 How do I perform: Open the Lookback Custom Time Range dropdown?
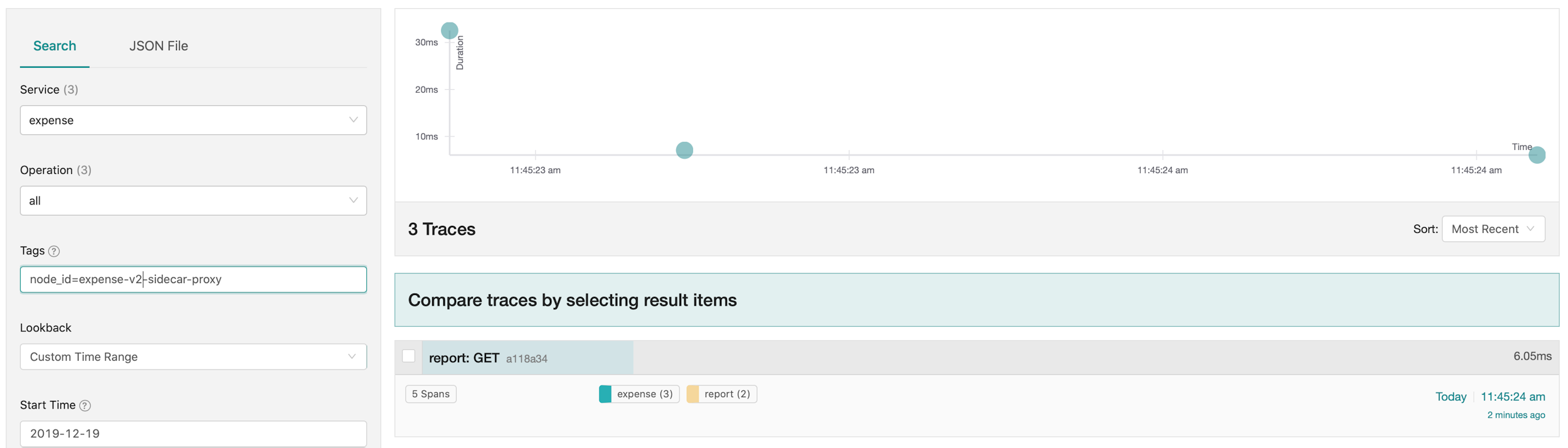pyautogui.click(x=193, y=356)
